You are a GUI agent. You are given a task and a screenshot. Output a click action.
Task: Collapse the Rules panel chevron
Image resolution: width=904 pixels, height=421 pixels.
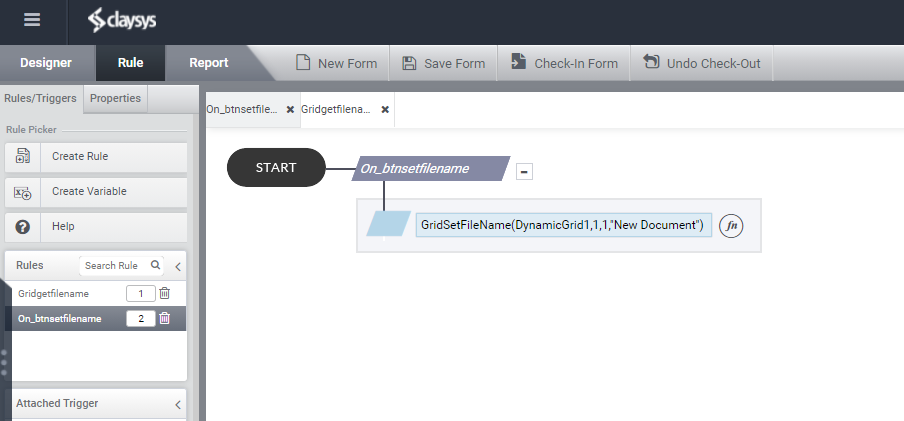coord(178,266)
